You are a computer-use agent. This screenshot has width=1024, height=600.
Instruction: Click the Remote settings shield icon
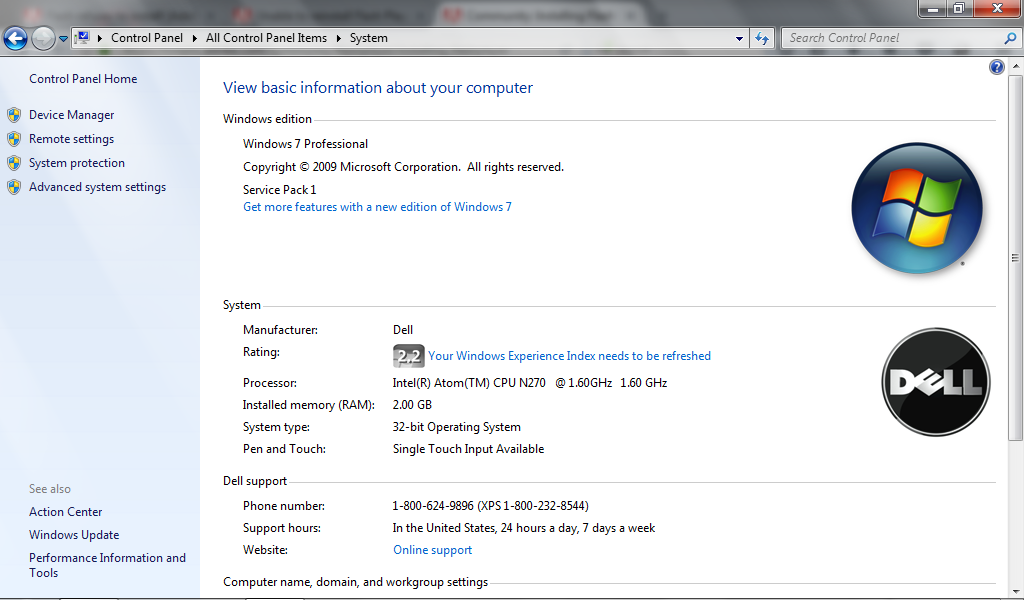click(x=14, y=139)
